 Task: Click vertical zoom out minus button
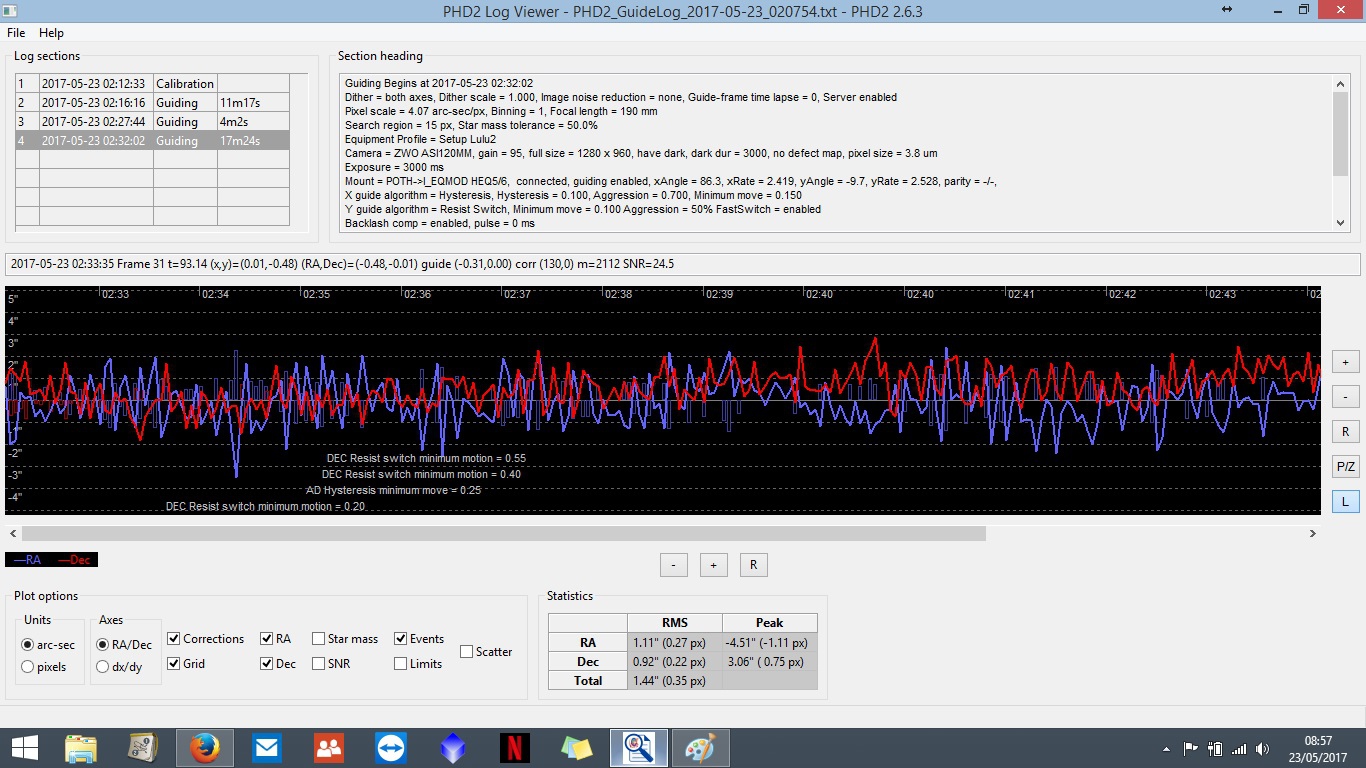point(1345,397)
